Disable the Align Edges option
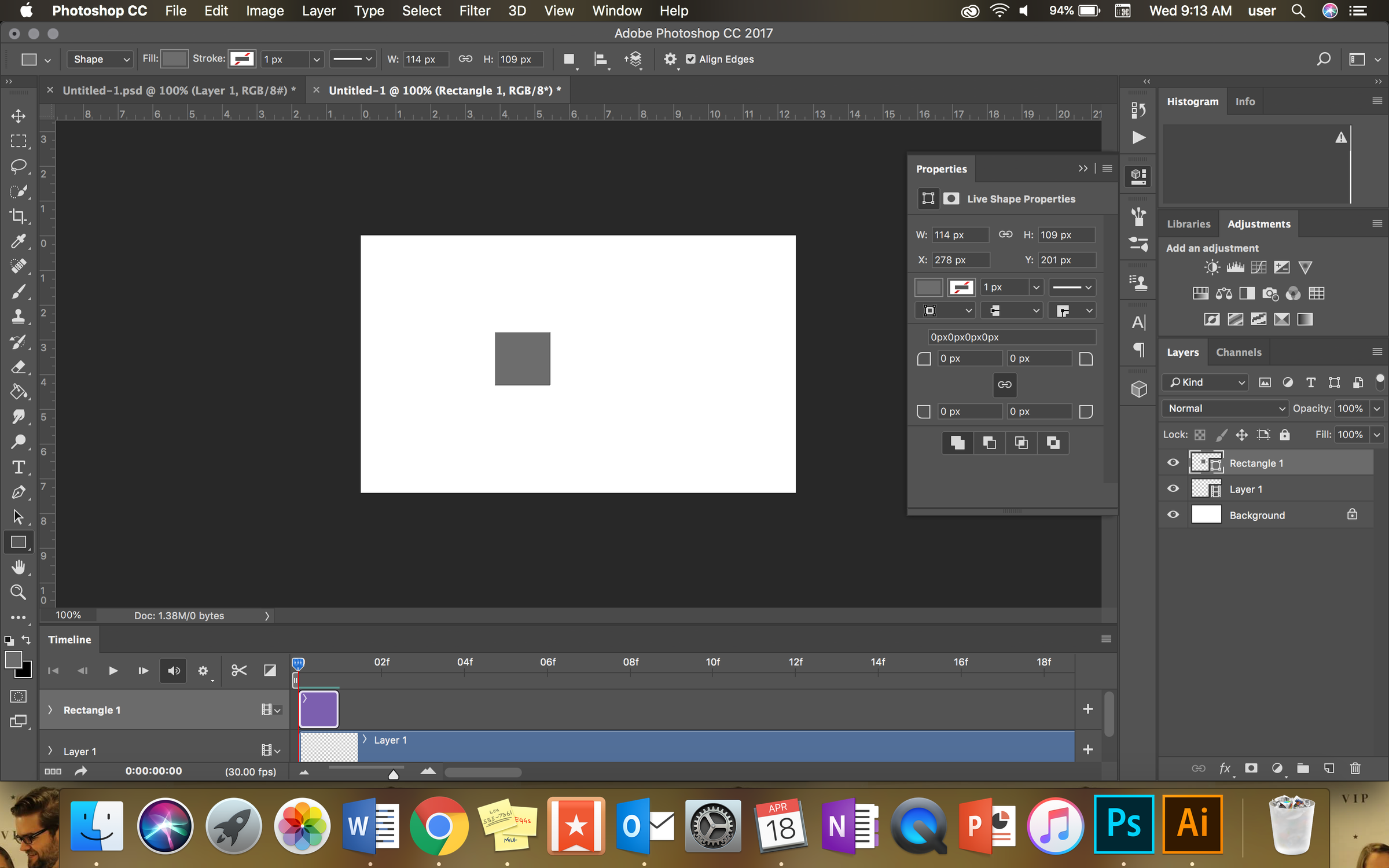1389x868 pixels. [690, 59]
